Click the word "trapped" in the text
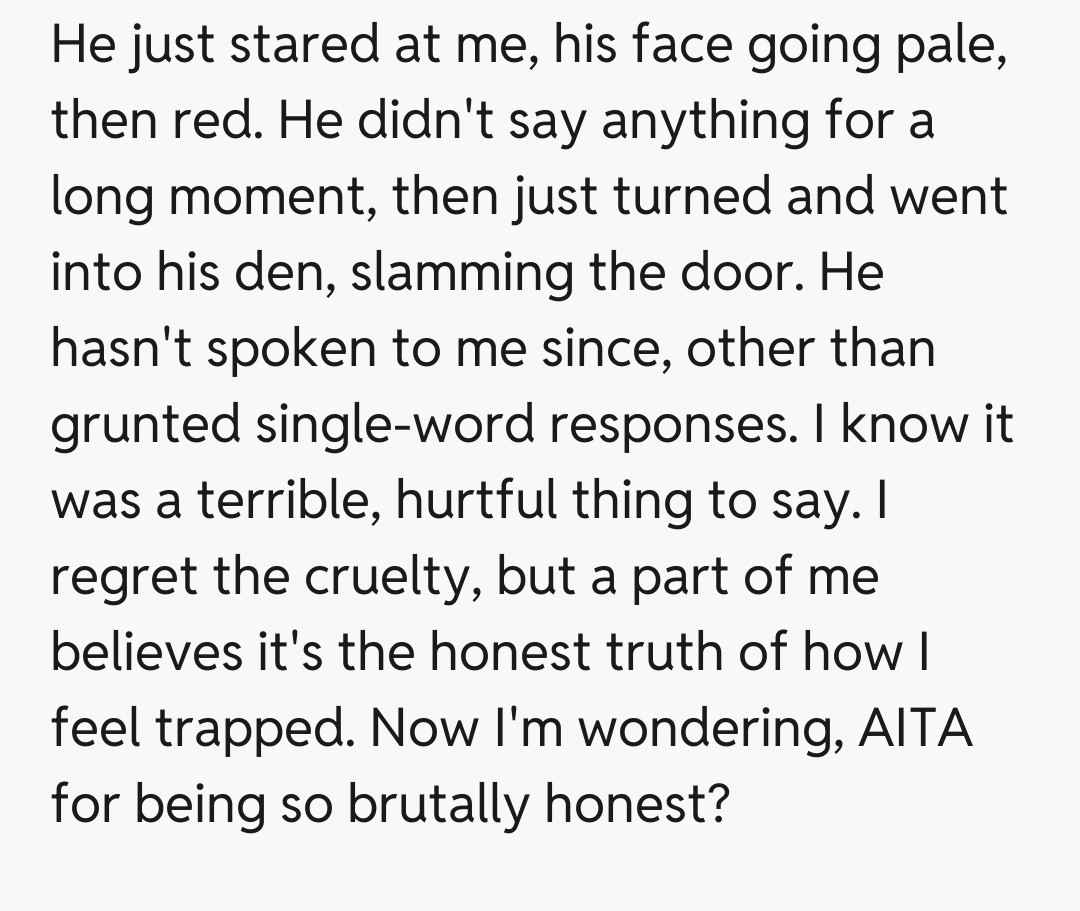This screenshot has width=1080, height=911. click(x=248, y=728)
